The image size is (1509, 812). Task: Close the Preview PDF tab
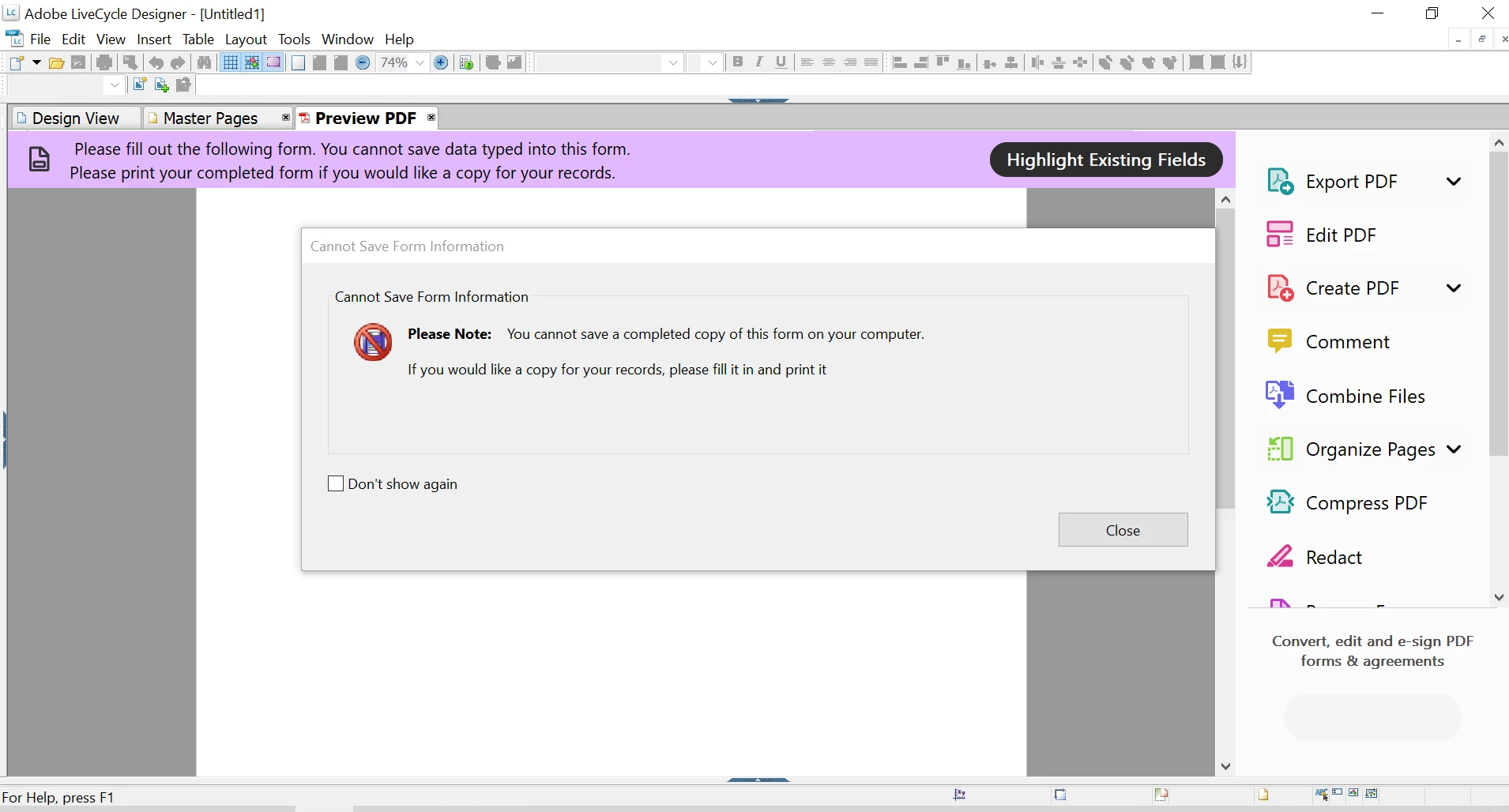[431, 118]
